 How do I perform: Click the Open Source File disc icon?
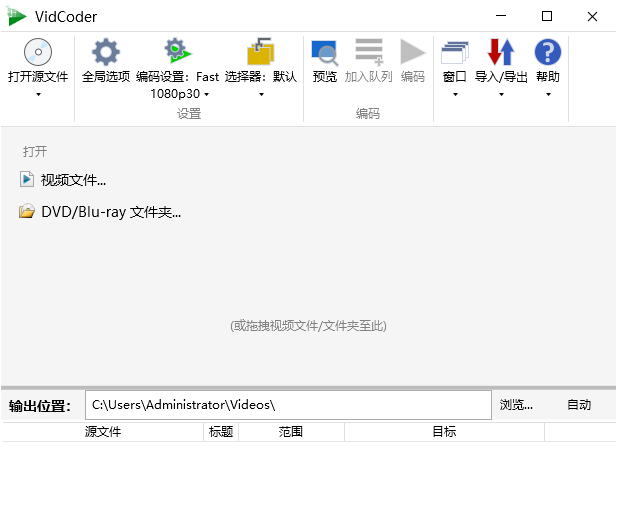coord(38,52)
